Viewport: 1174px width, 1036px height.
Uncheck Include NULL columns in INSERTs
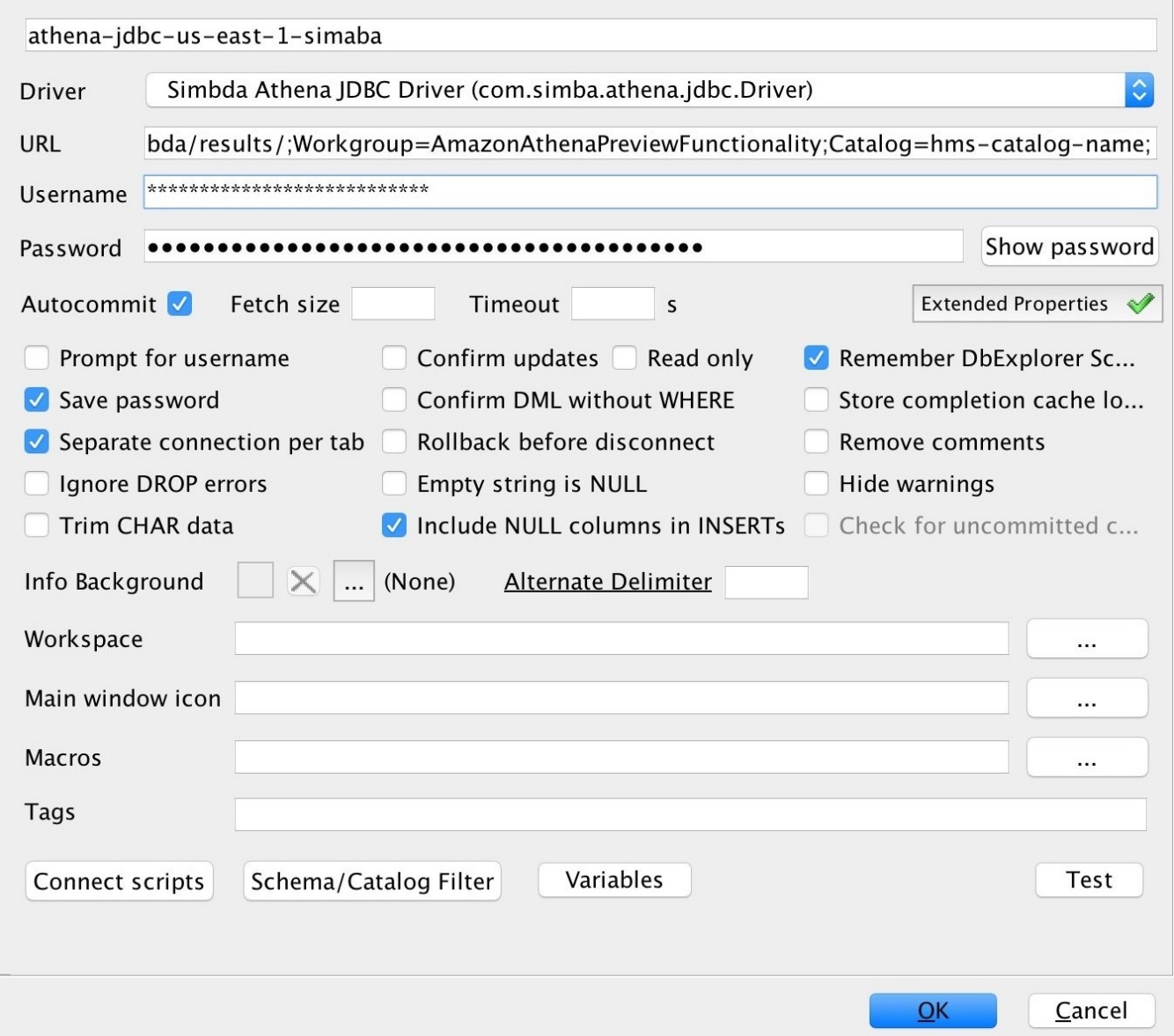tap(394, 525)
